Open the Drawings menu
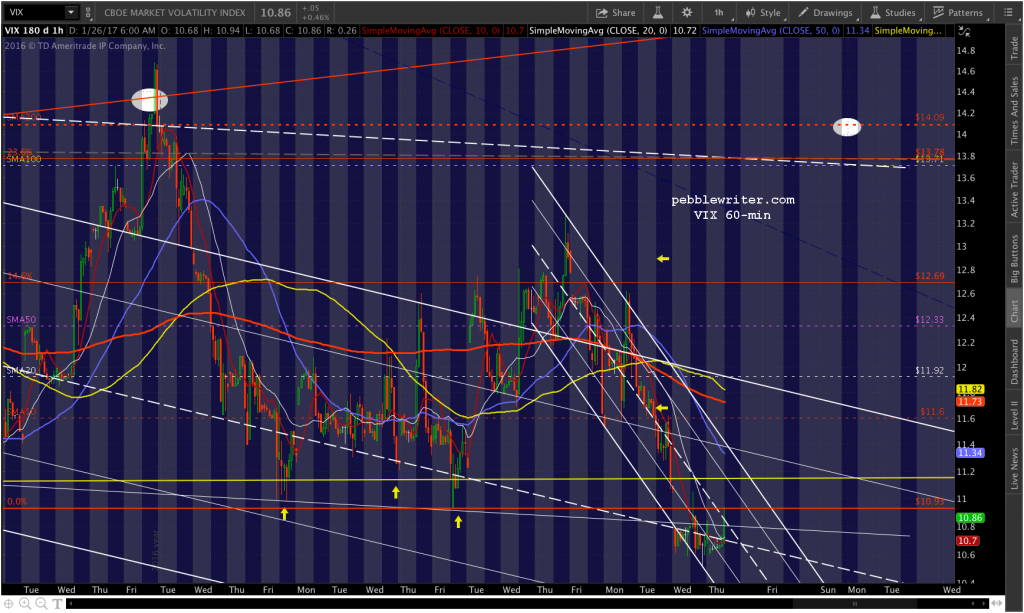Viewport: 1024px width, 613px height. coord(825,12)
